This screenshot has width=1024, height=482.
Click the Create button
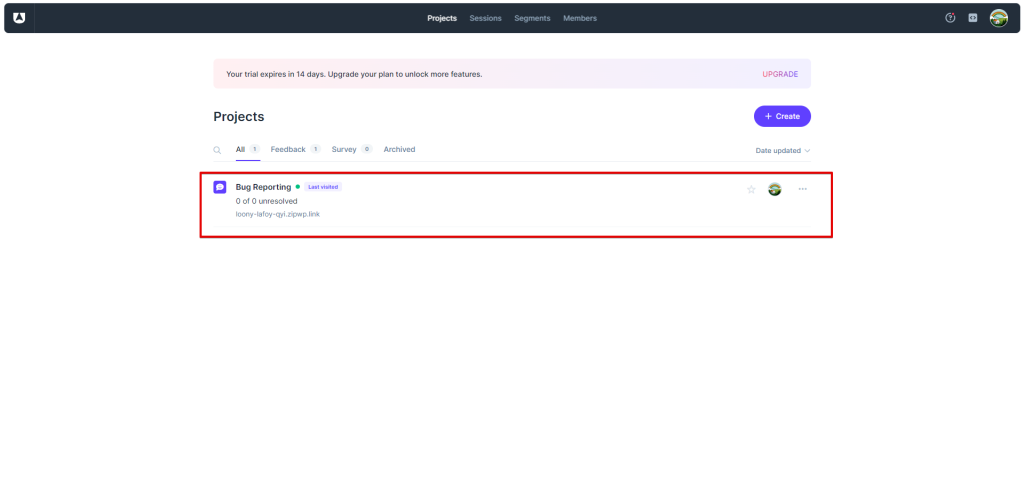tap(782, 116)
